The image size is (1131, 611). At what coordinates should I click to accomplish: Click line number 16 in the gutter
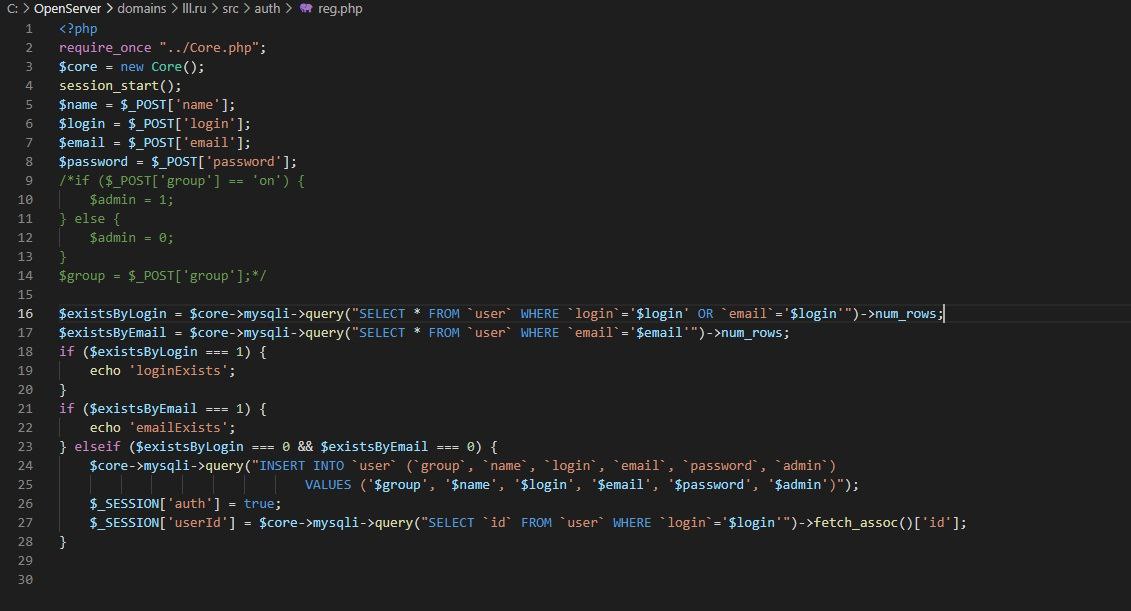(x=25, y=314)
